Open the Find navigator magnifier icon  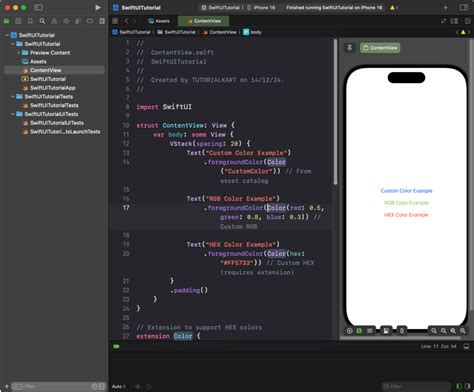pos(42,21)
